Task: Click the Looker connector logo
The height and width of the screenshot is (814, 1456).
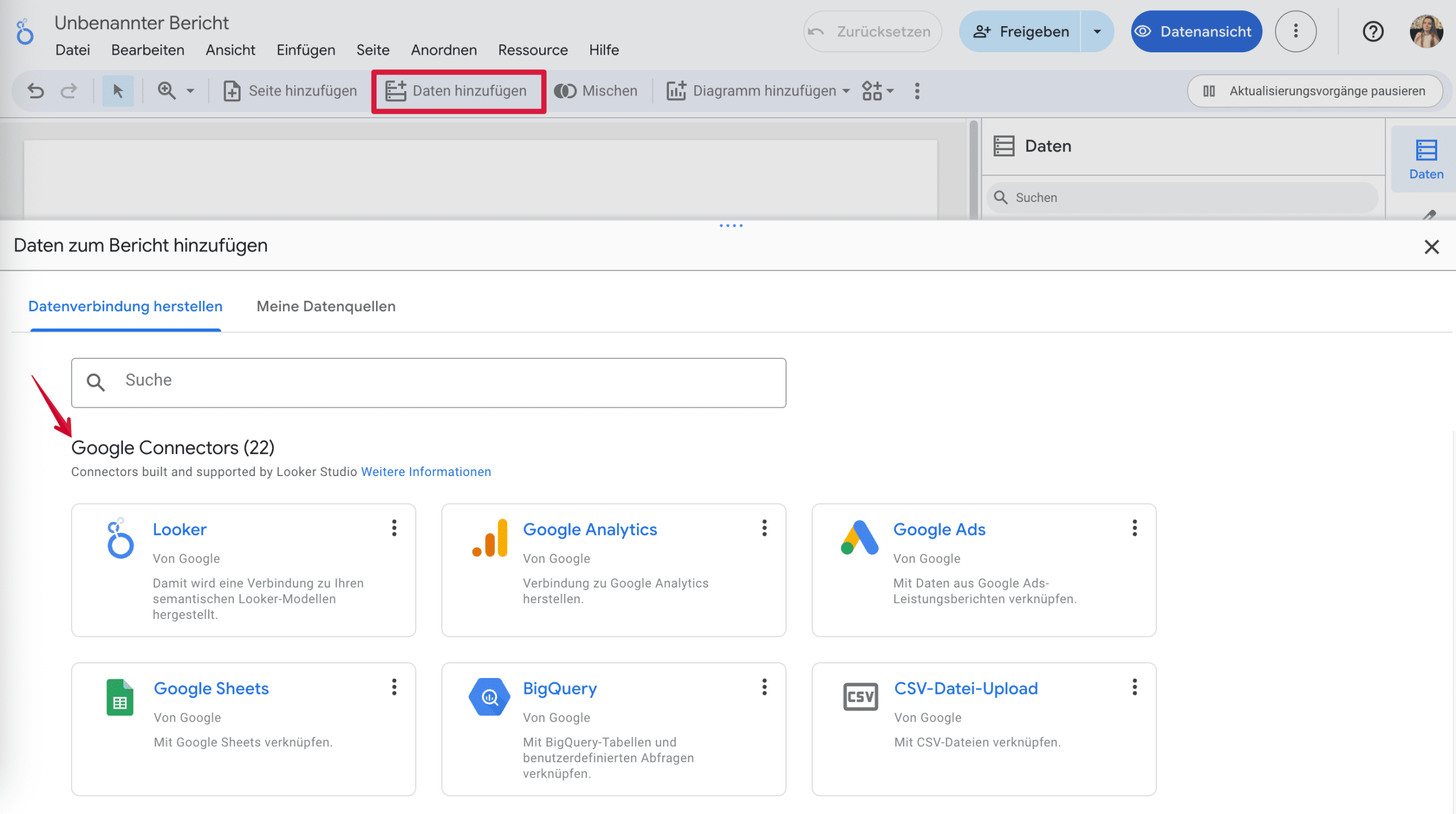Action: (120, 538)
